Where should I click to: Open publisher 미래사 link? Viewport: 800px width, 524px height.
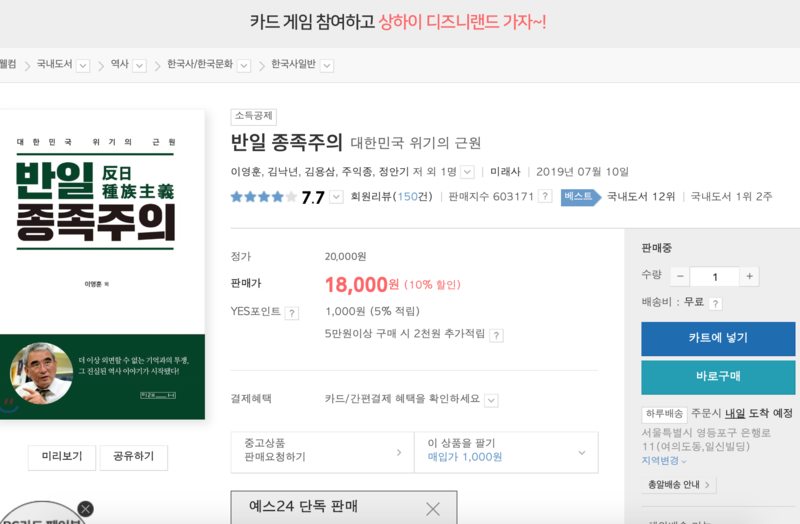coord(505,172)
